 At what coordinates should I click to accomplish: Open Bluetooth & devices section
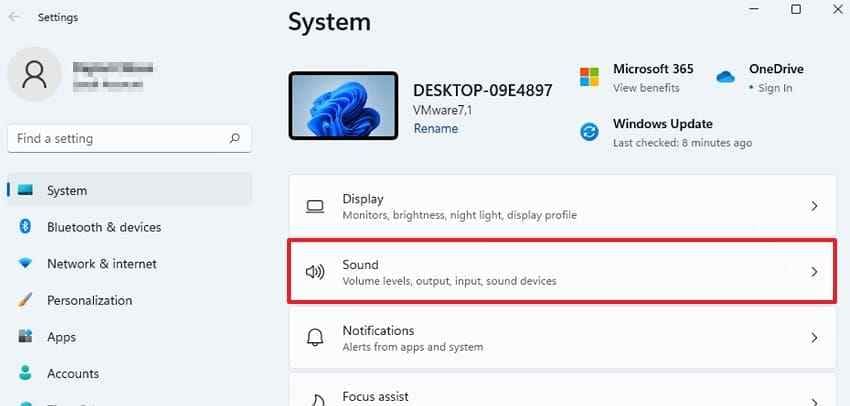129,227
